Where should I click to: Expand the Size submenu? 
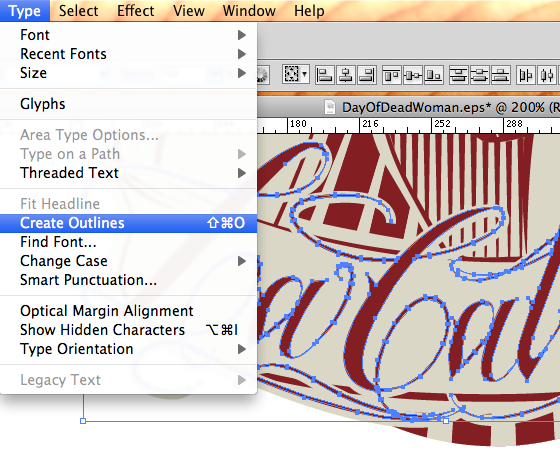(129, 73)
